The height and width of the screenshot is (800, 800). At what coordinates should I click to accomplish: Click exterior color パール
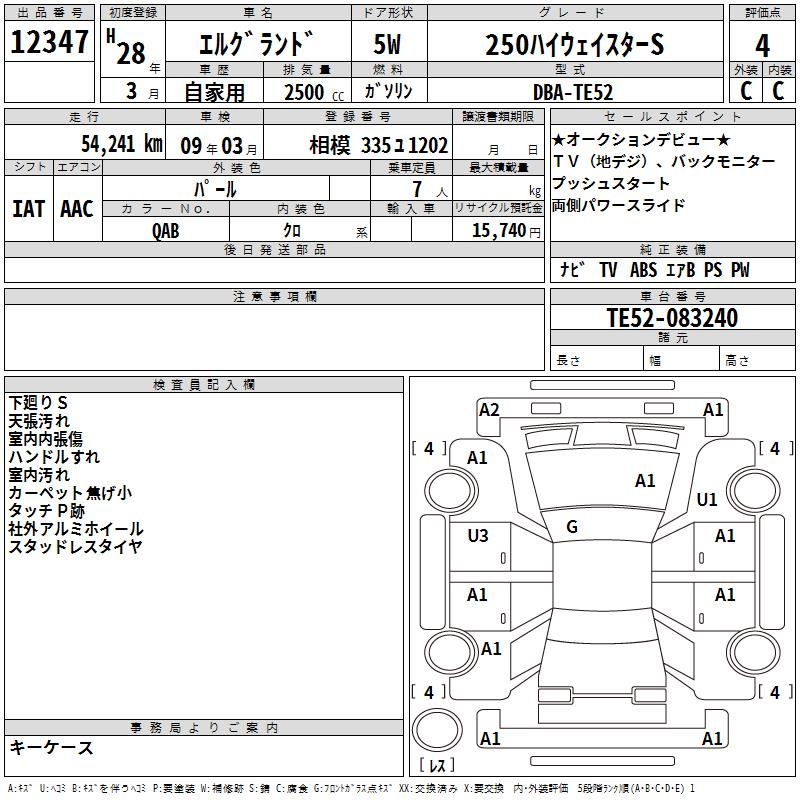point(215,189)
